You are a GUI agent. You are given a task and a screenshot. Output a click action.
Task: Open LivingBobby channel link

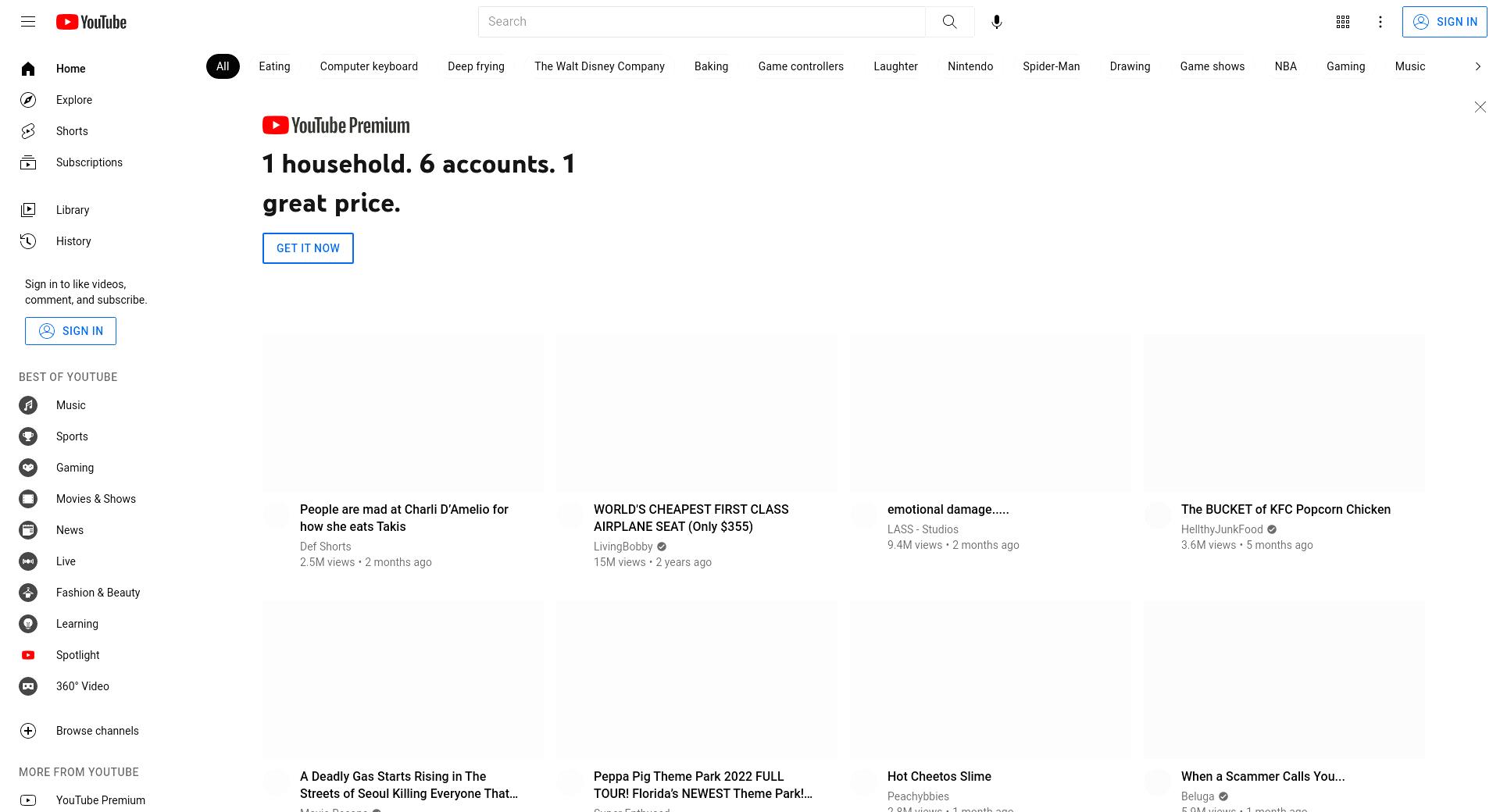[623, 547]
